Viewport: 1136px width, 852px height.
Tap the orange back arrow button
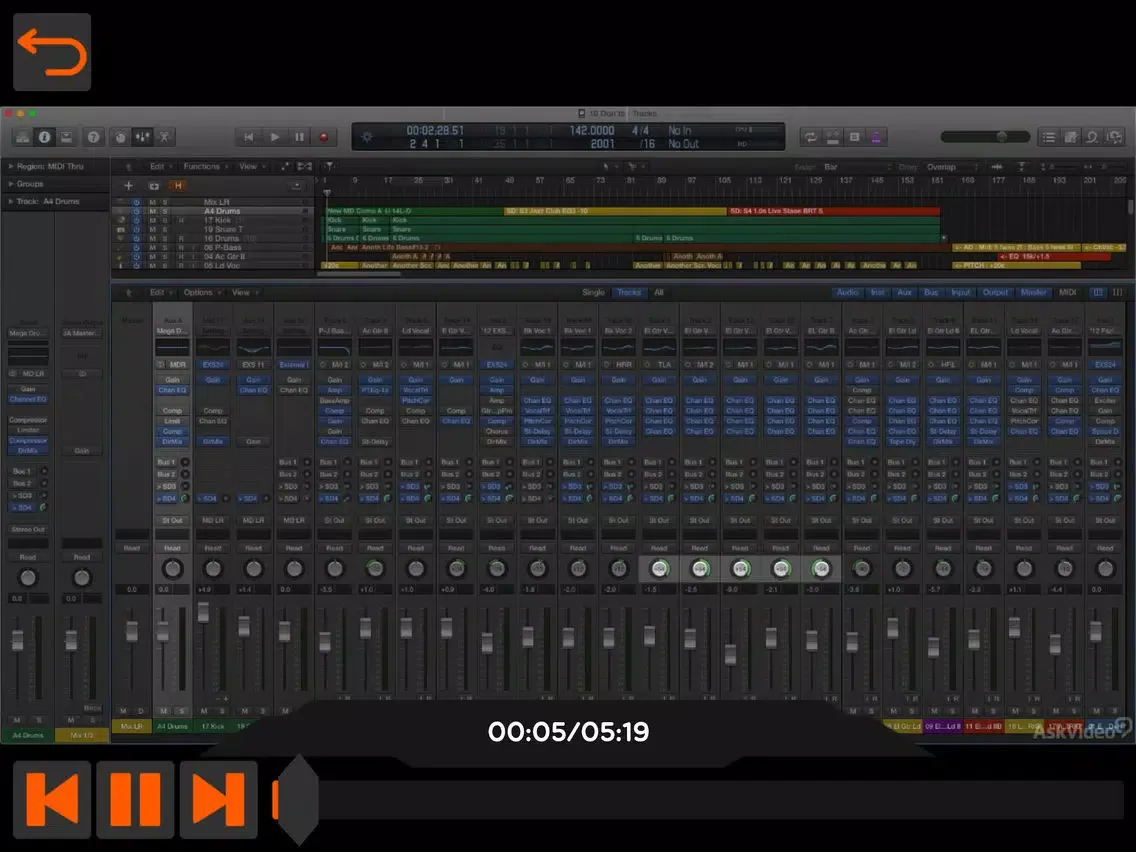coord(52,52)
